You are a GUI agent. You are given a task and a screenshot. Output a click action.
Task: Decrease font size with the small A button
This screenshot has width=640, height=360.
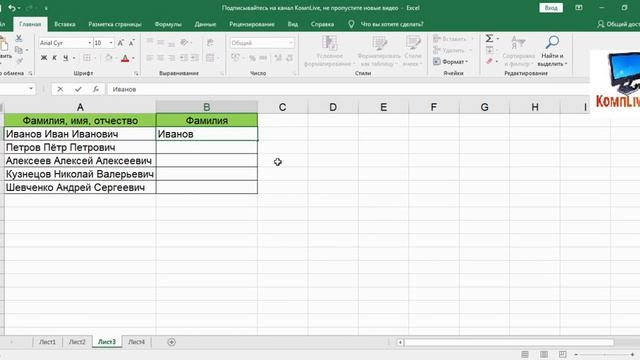(x=131, y=43)
